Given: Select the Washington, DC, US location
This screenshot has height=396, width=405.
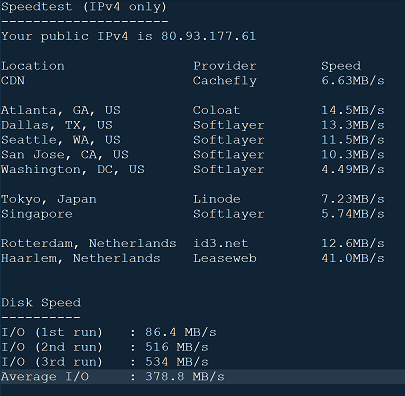Looking at the screenshot, I should [73, 170].
